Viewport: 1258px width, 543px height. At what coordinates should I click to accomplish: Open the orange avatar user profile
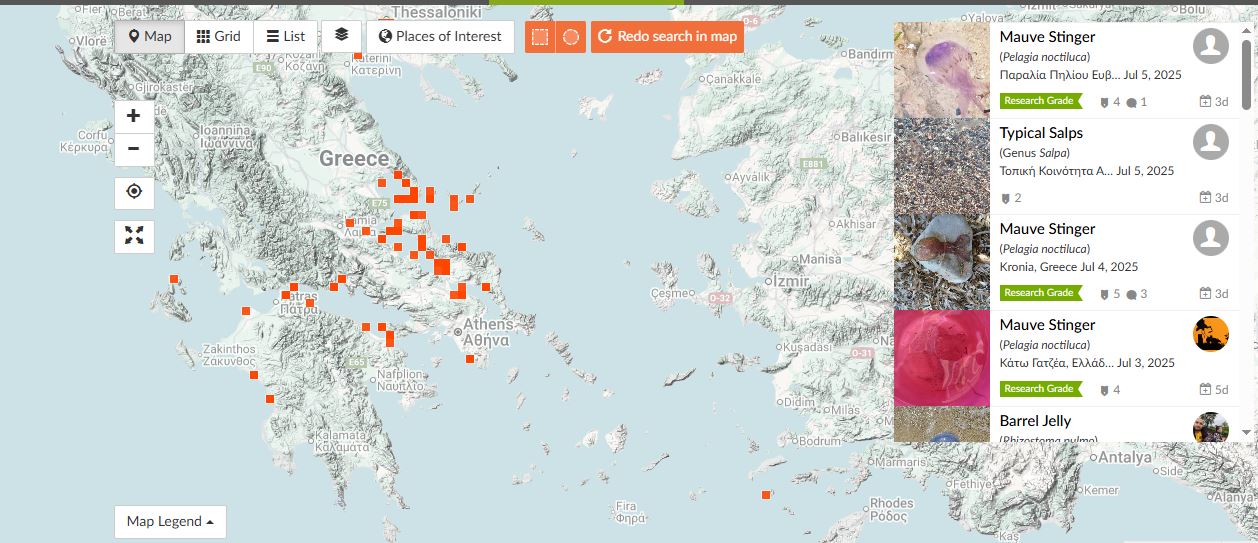pyautogui.click(x=1210, y=334)
